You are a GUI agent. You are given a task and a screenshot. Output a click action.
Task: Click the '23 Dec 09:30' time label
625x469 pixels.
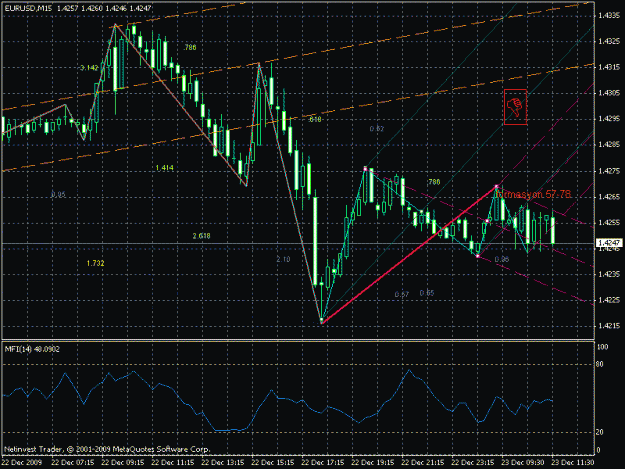click(523, 463)
